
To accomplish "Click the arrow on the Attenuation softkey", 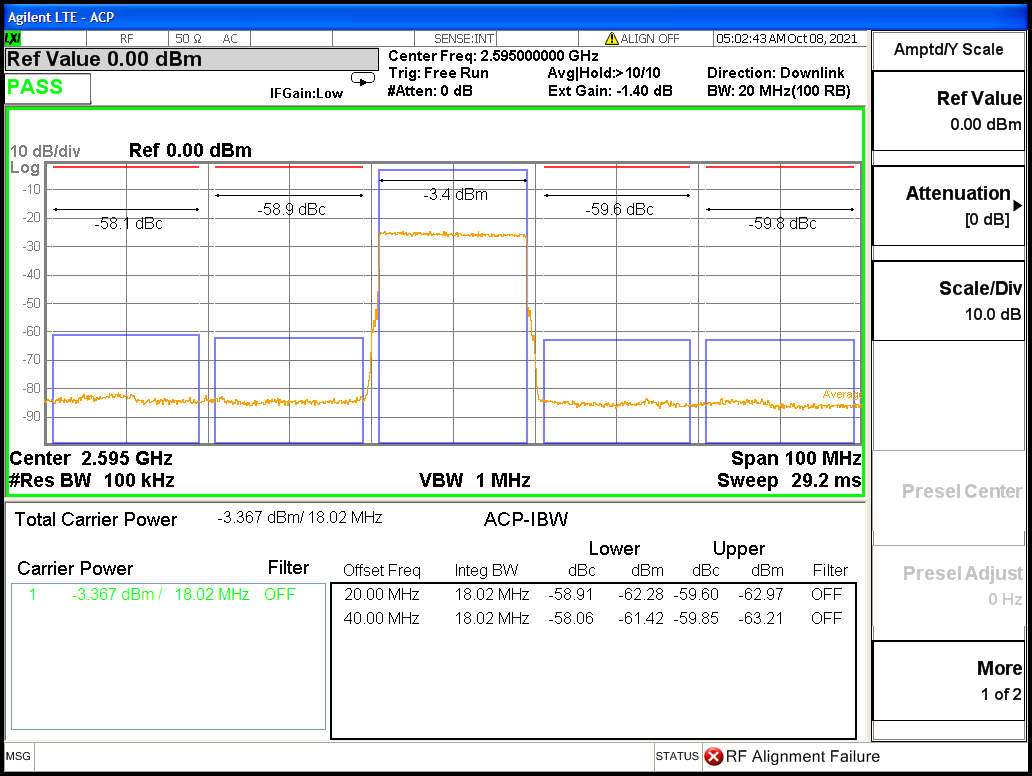I will pyautogui.click(x=1017, y=205).
